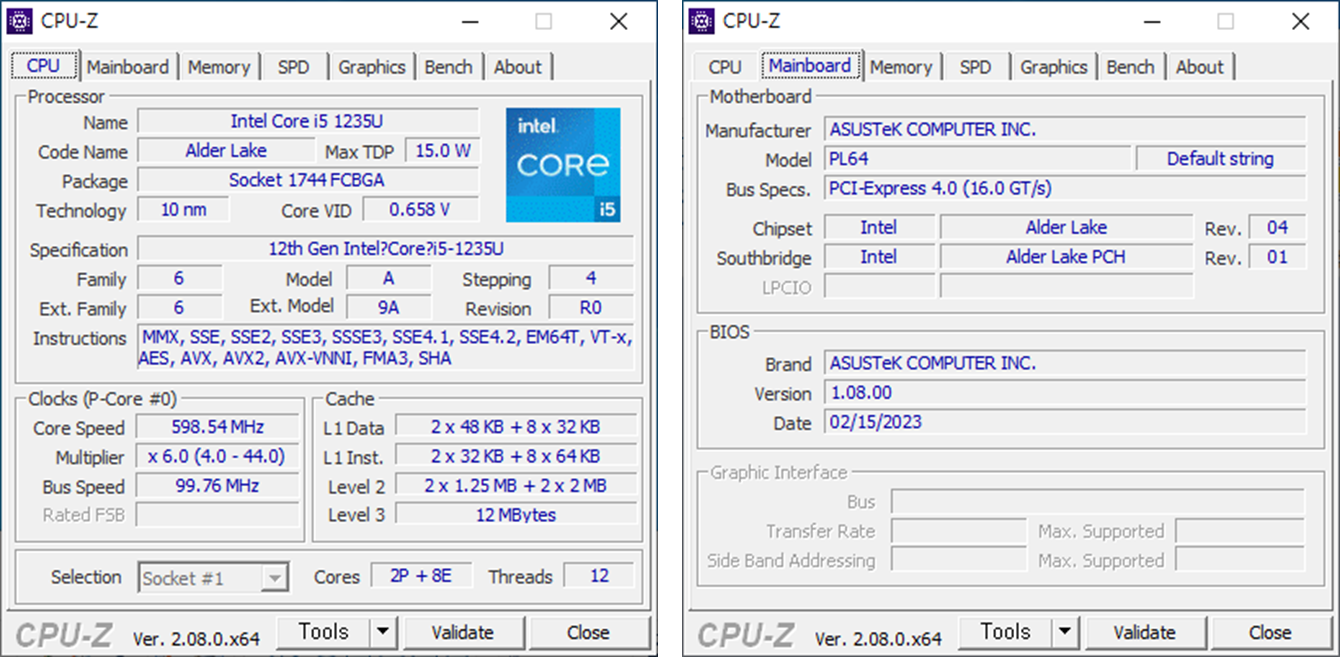Click the Cores value 2P + 8E
This screenshot has height=657, width=1340.
click(x=421, y=576)
